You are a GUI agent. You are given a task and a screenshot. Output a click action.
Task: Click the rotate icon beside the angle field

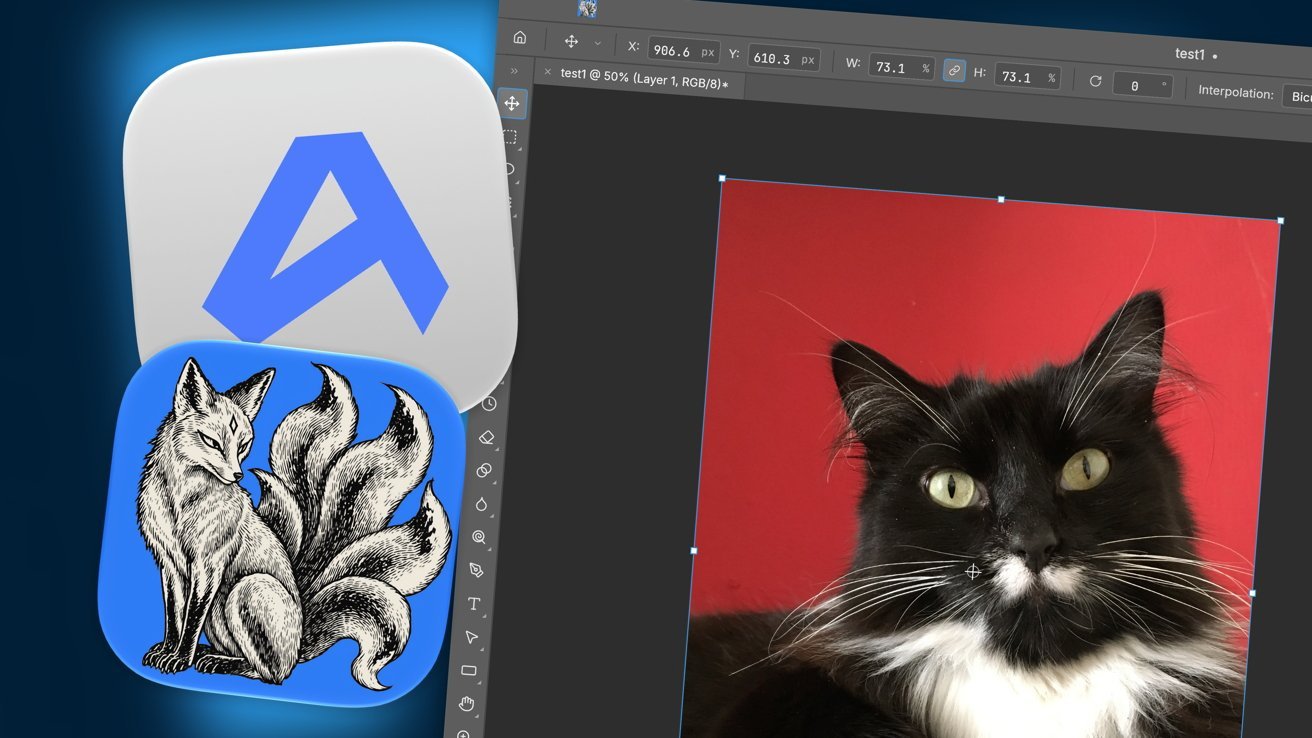coord(1095,81)
